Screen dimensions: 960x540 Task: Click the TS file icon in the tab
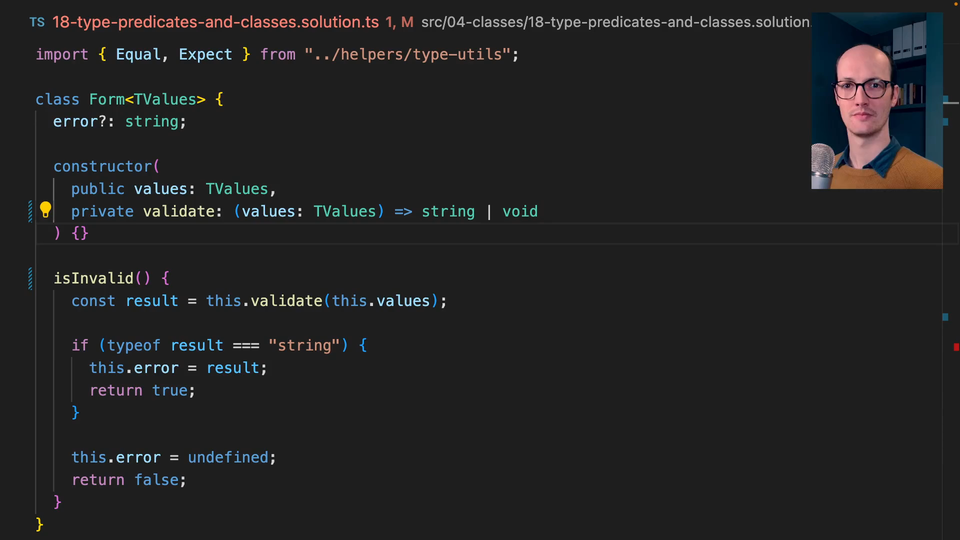(37, 22)
